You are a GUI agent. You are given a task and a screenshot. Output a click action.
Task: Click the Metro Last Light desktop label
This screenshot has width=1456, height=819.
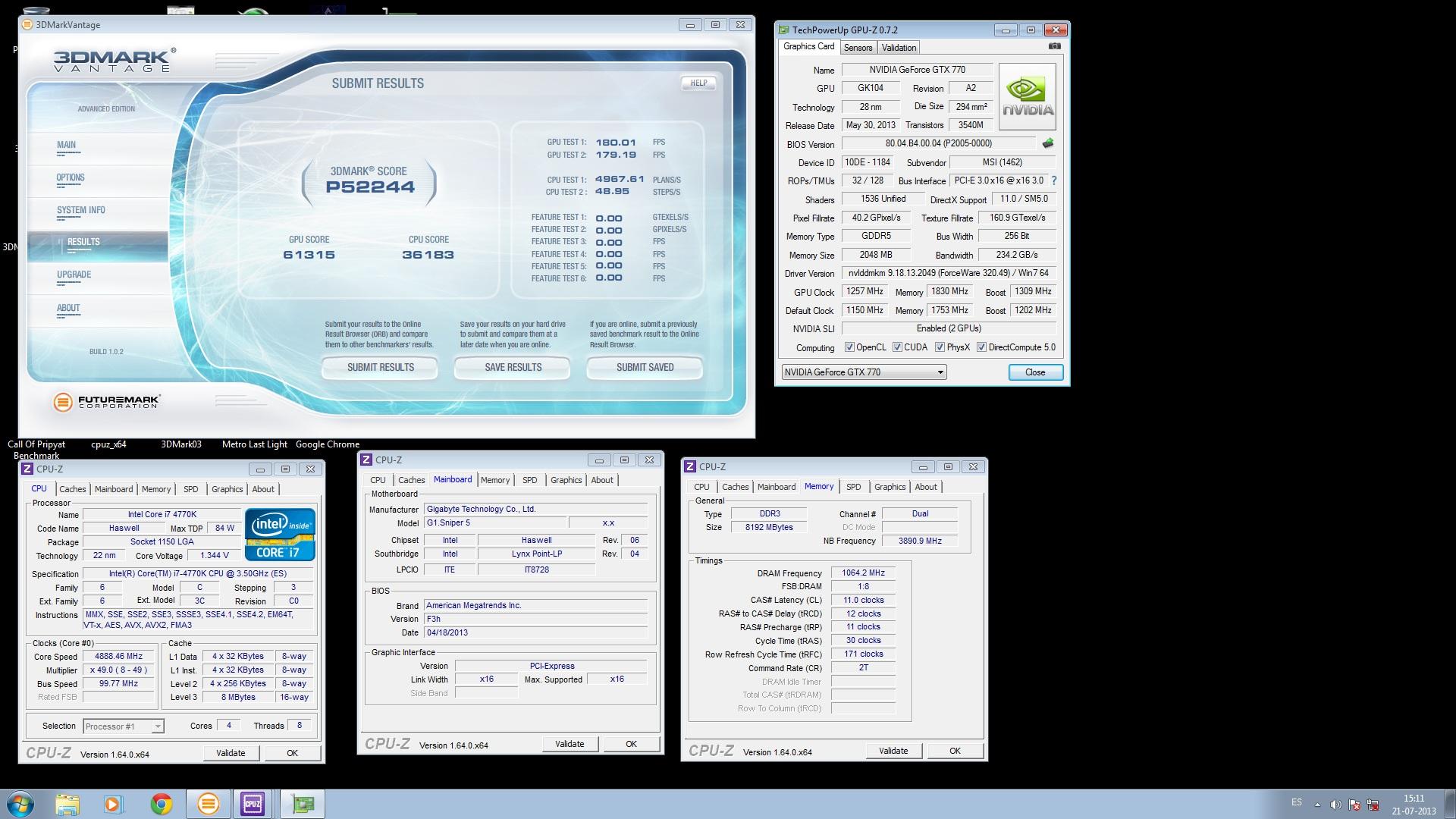(x=254, y=444)
